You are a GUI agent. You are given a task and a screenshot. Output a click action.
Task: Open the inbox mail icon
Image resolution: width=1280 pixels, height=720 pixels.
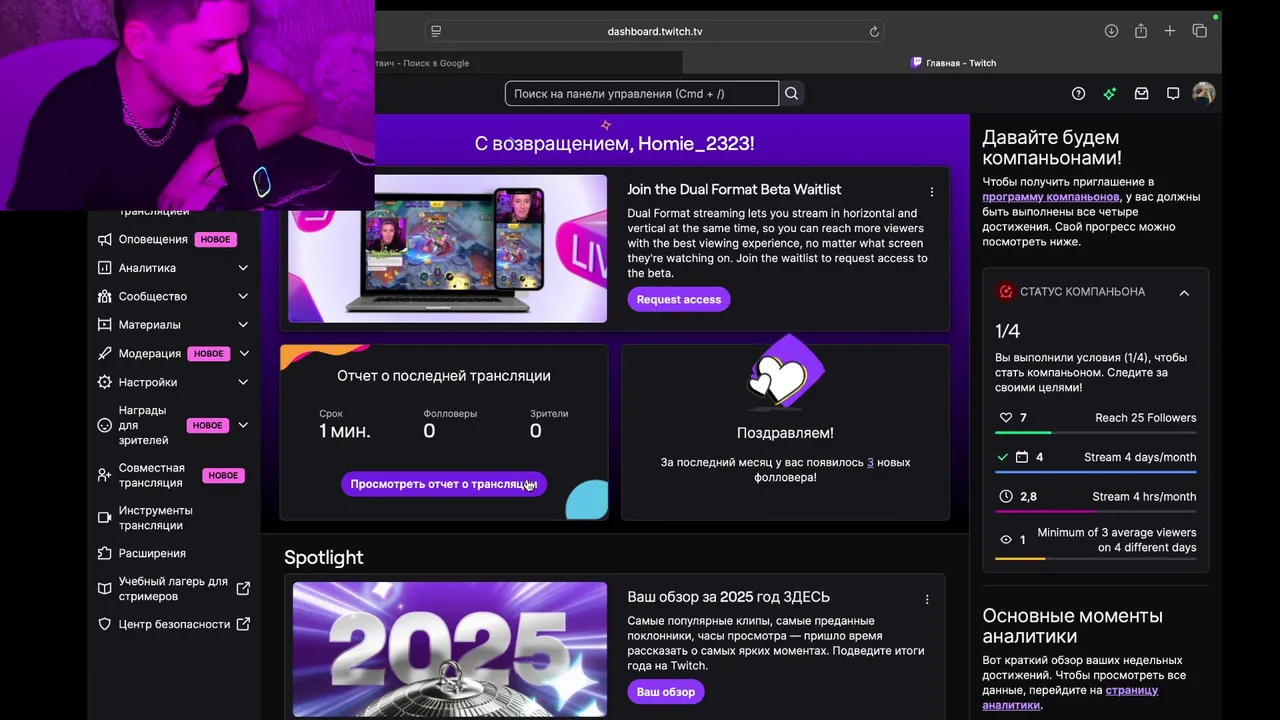point(1141,93)
